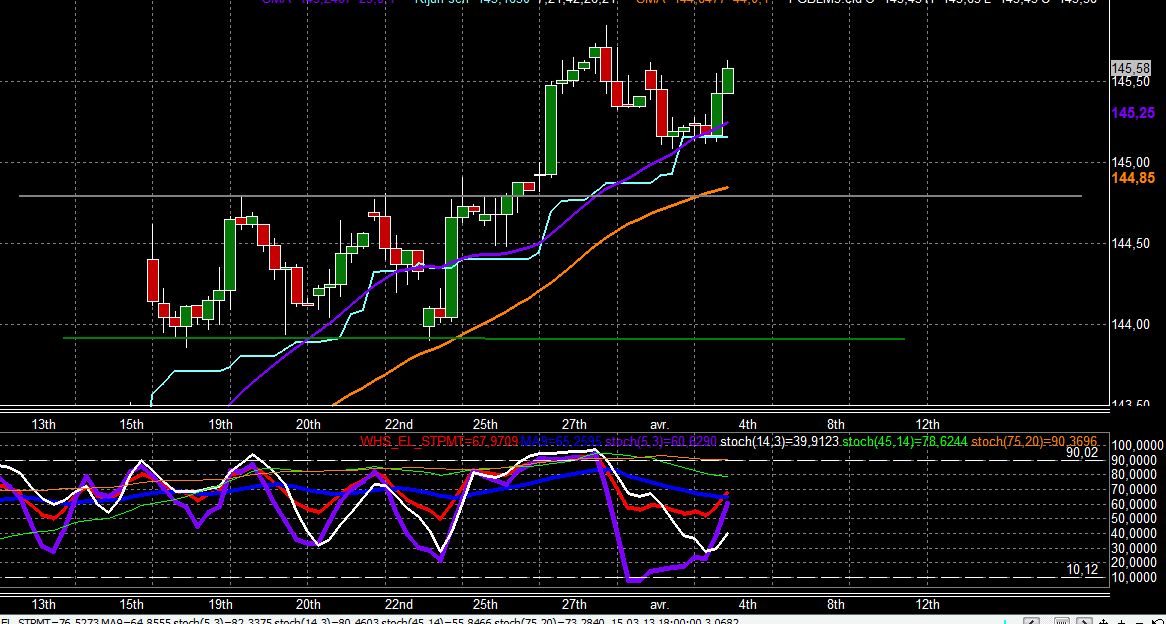Click the 25th date under the indicator panel

485,604
